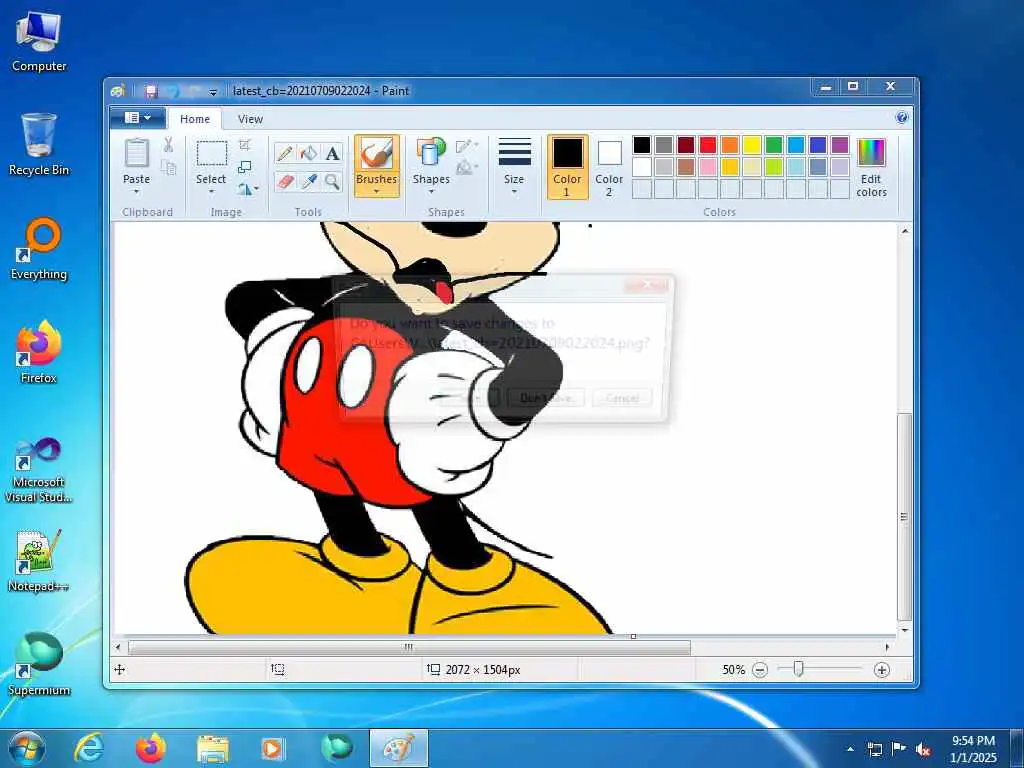This screenshot has width=1024, height=768.
Task: Click the Resize icon in Image group
Action: pos(245,167)
